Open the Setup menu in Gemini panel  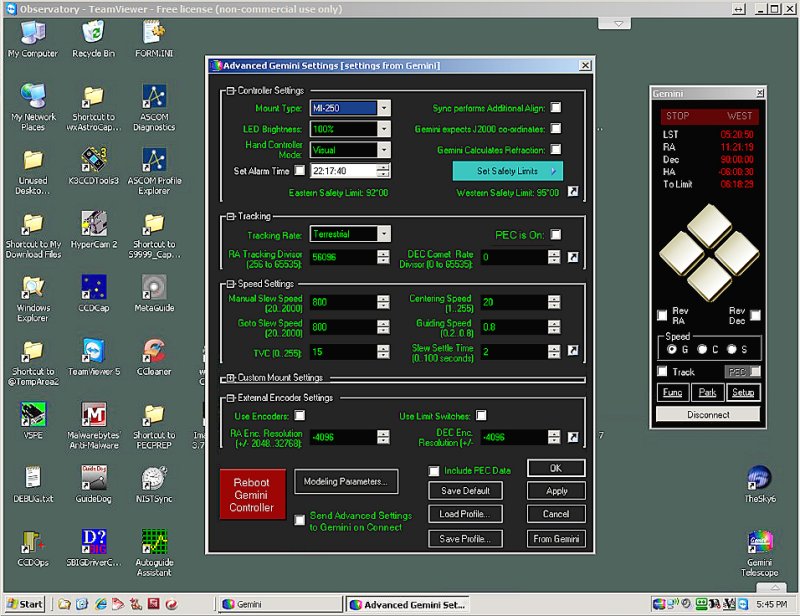pos(743,392)
